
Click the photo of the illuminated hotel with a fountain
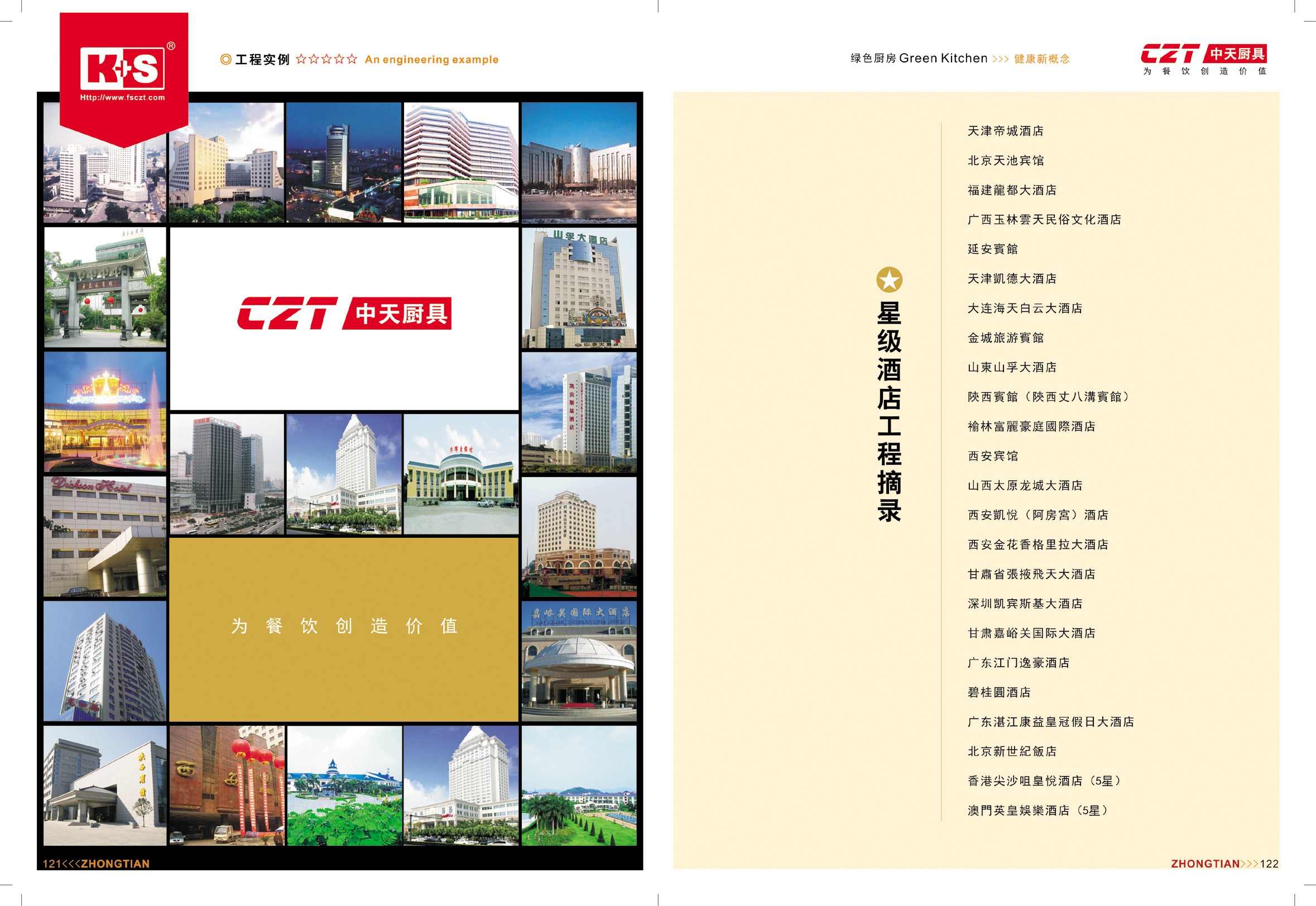tap(105, 412)
